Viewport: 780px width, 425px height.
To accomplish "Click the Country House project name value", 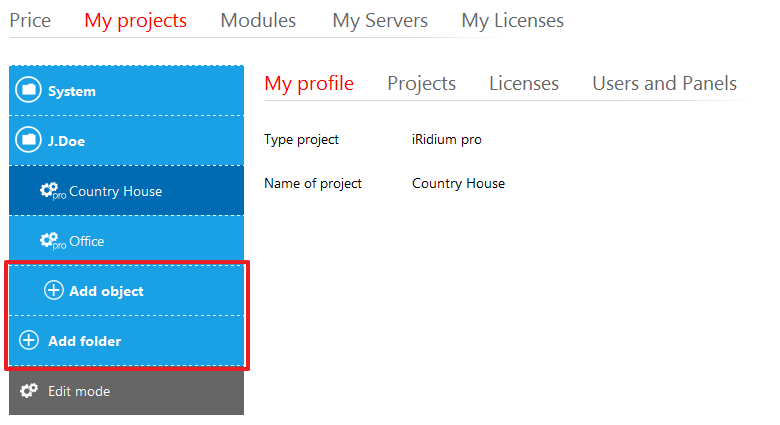I will (458, 183).
